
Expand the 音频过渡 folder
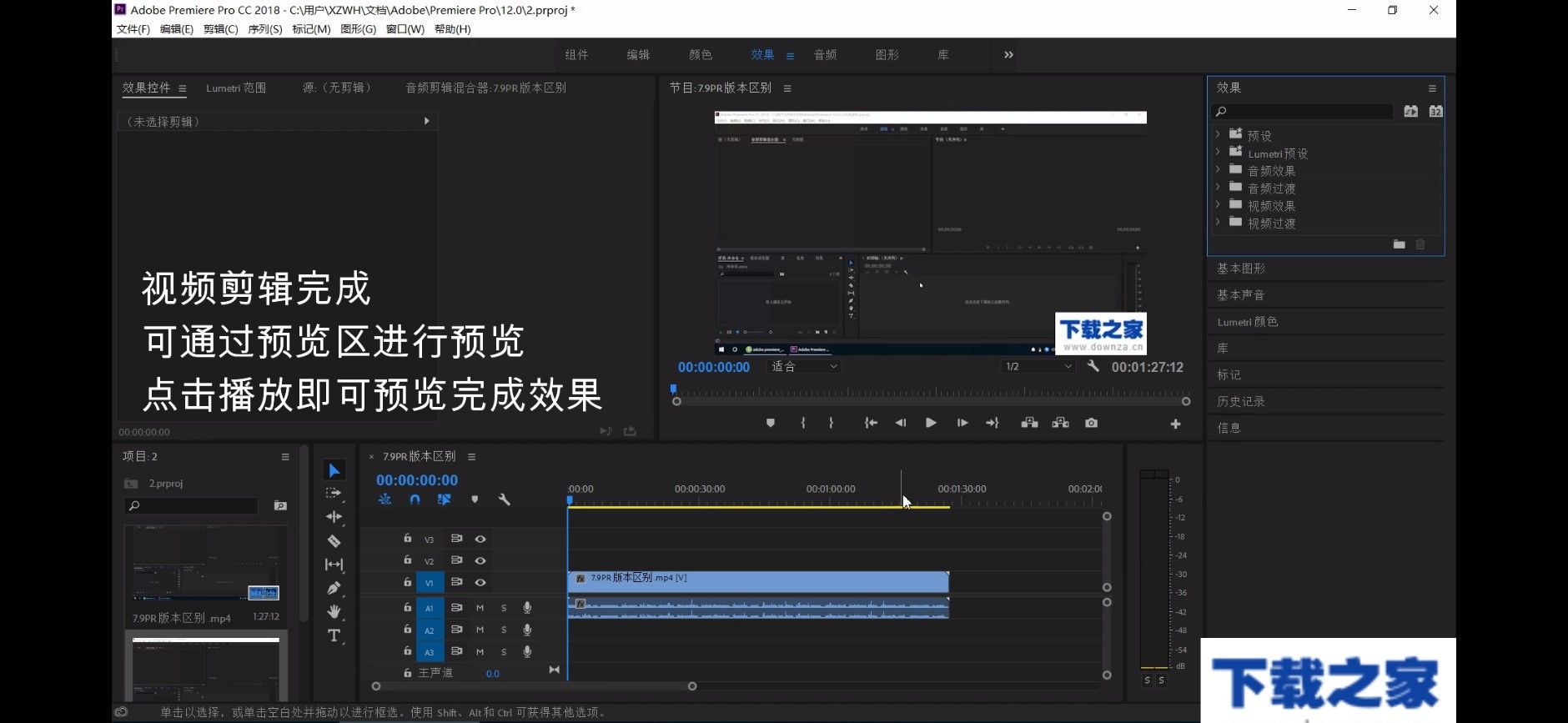point(1218,186)
